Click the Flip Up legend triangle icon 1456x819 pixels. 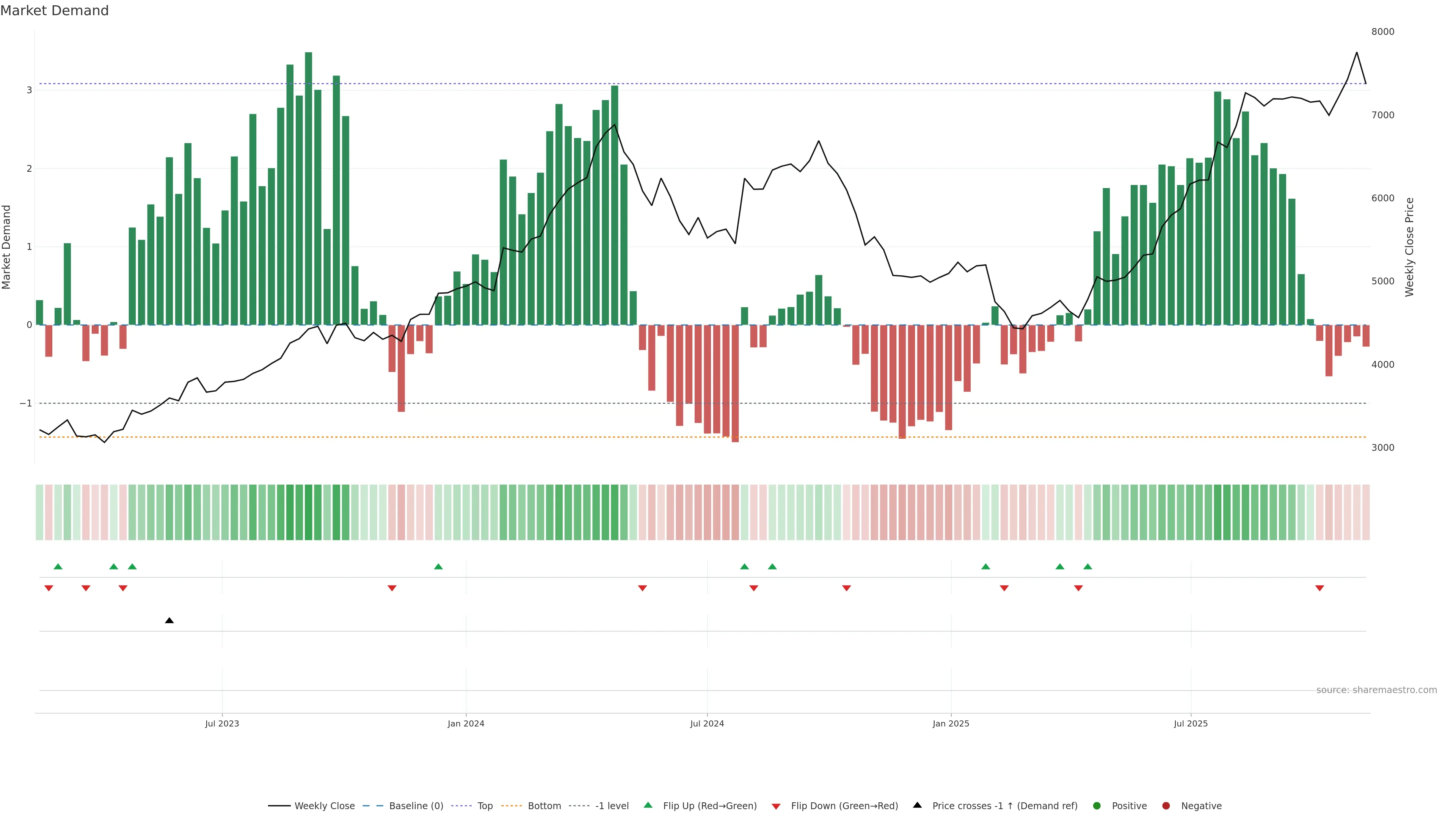point(648,805)
